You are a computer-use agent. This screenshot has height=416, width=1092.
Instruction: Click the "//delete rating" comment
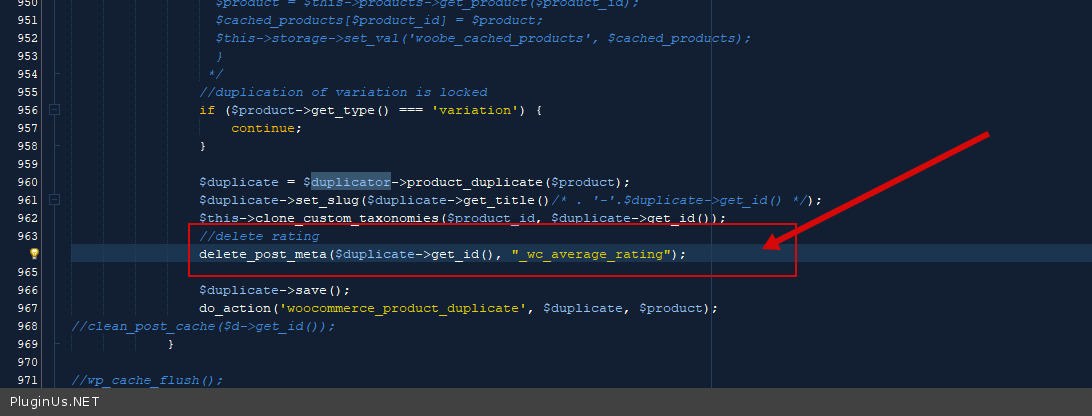tap(259, 236)
